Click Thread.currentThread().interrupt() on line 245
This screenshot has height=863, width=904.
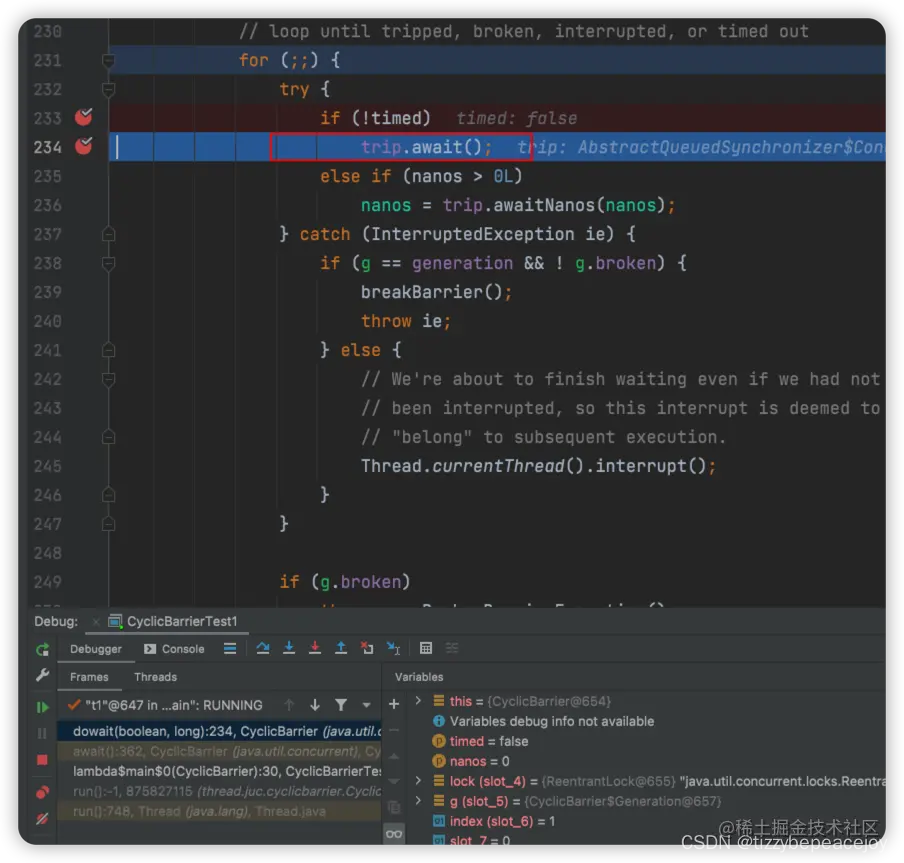[x=538, y=466]
